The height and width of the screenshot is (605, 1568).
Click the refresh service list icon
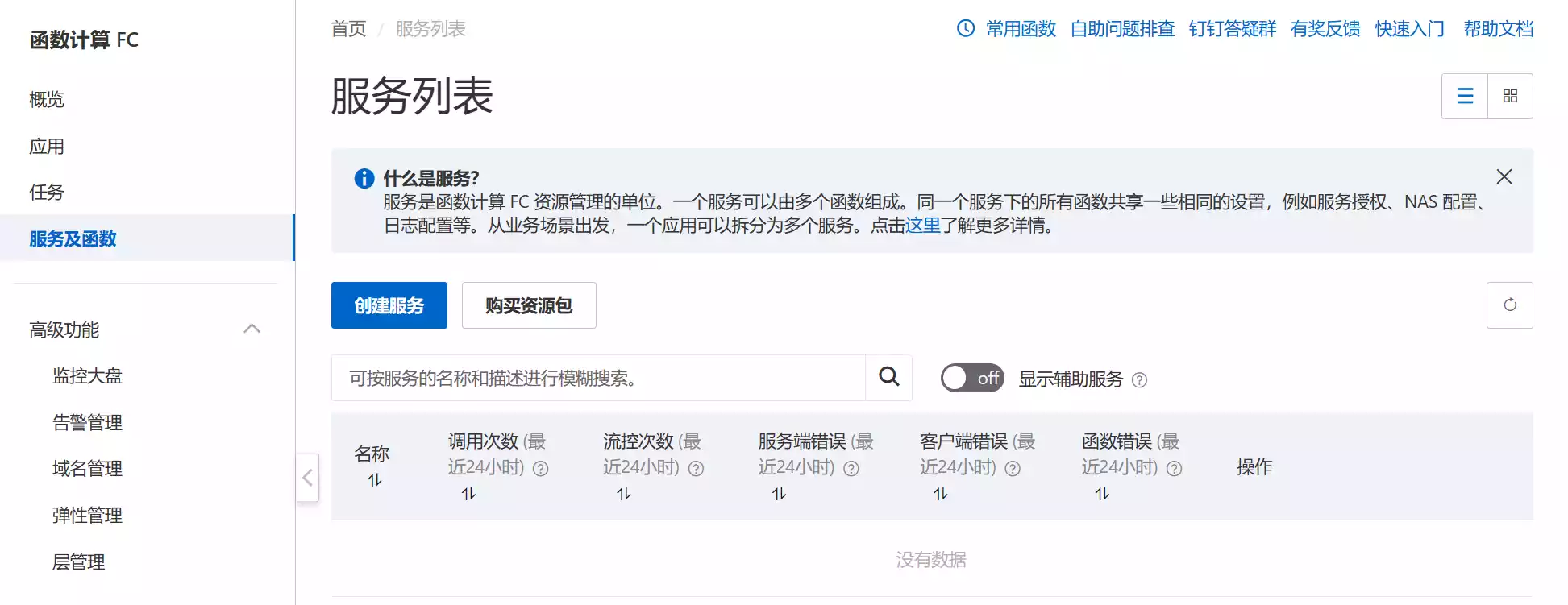[1510, 305]
